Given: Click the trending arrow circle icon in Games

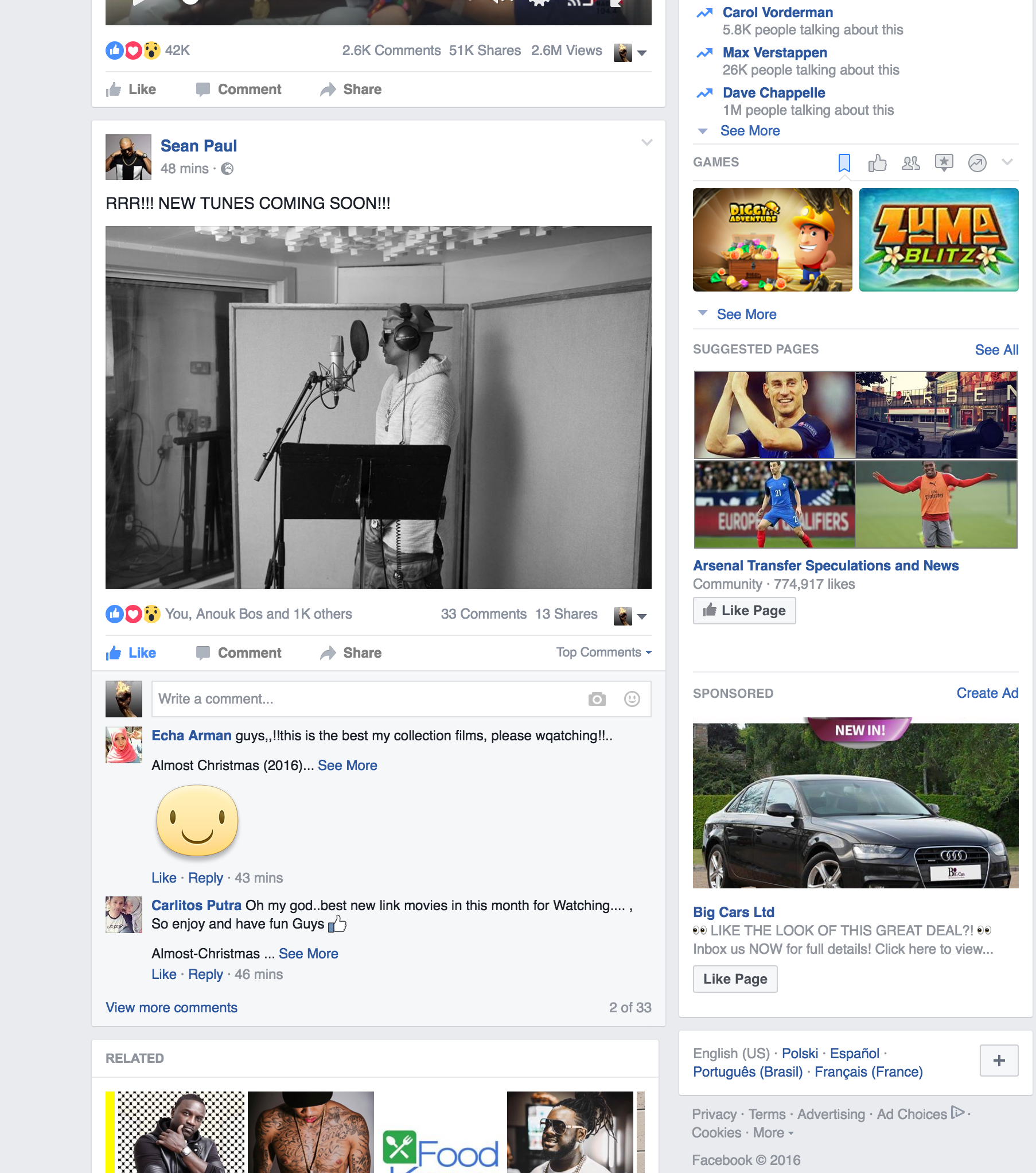Looking at the screenshot, I should click(x=977, y=163).
